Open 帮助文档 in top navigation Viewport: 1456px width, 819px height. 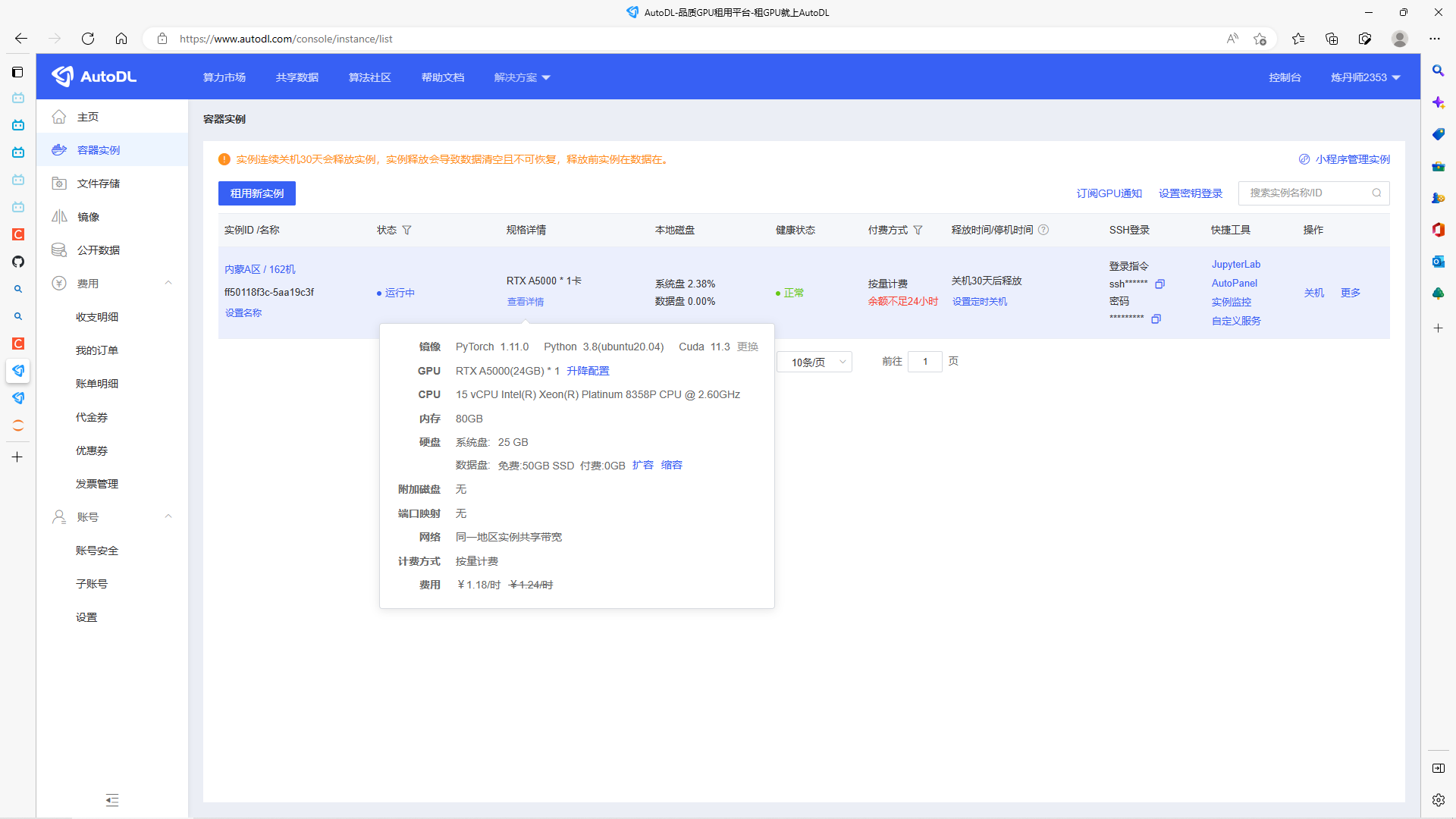click(443, 77)
